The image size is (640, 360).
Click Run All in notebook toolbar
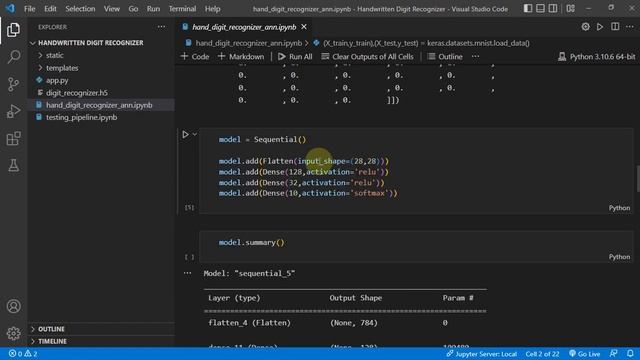tap(295, 57)
